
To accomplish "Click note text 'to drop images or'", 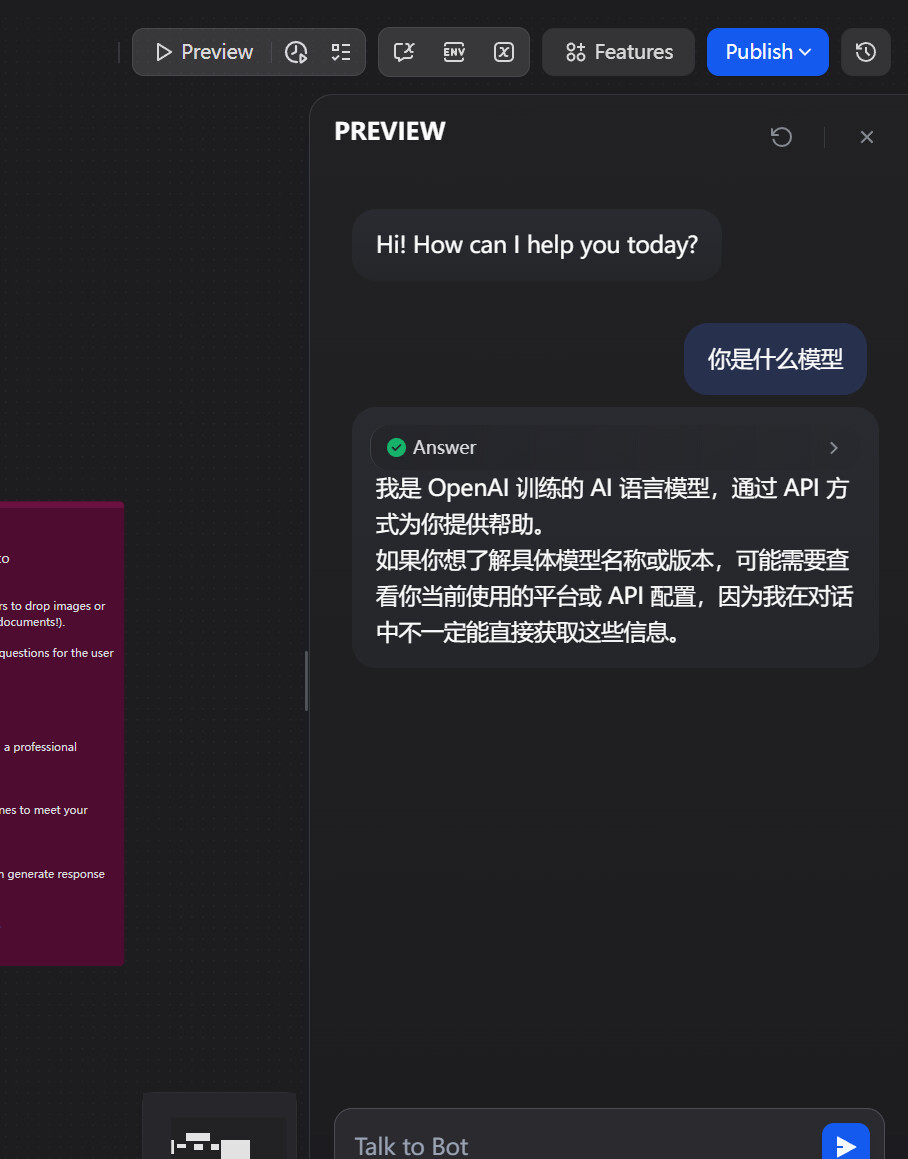I will [x=58, y=606].
